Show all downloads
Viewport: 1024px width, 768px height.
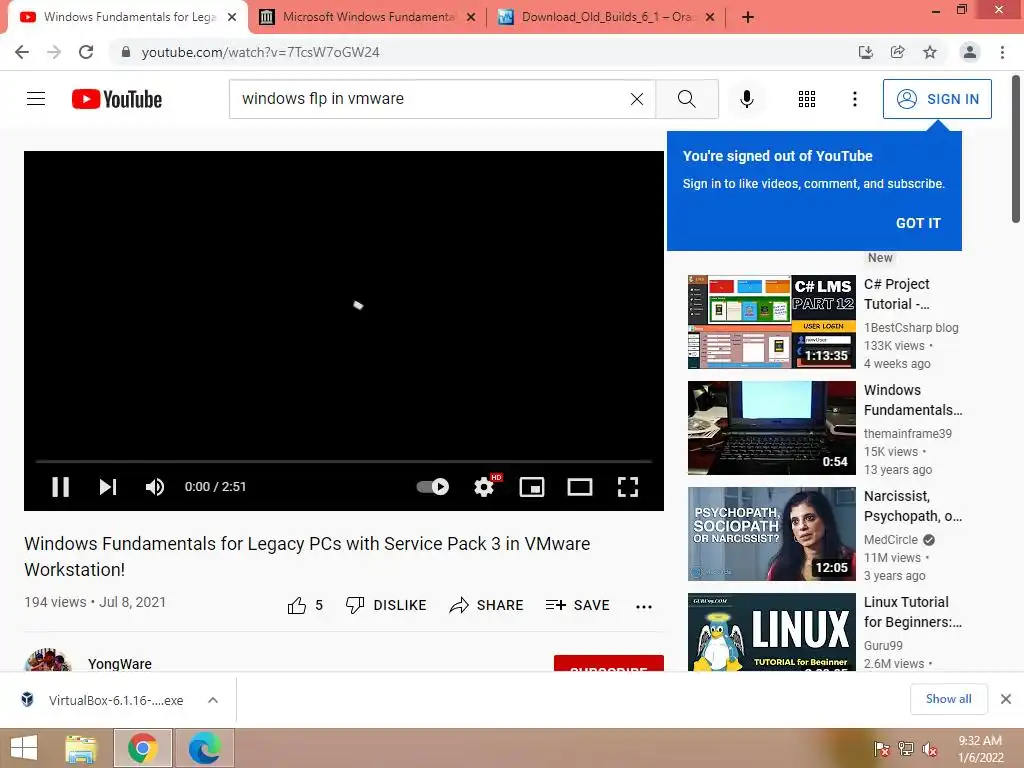[x=948, y=699]
